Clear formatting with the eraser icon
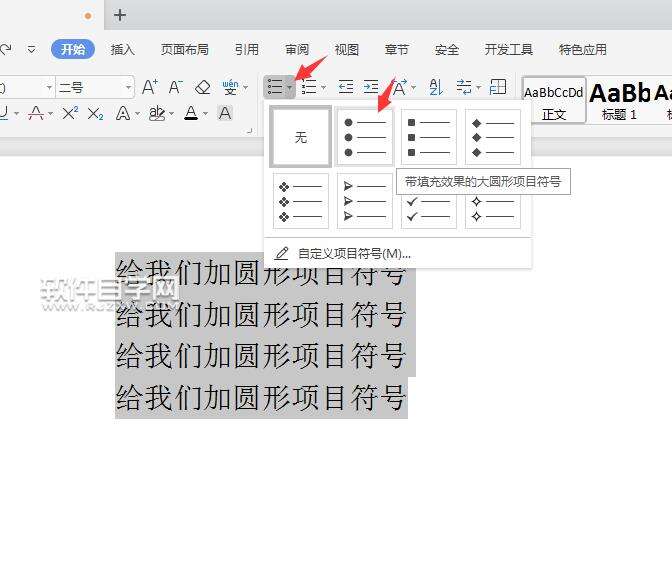Viewport: 672px width, 562px height. pyautogui.click(x=202, y=87)
